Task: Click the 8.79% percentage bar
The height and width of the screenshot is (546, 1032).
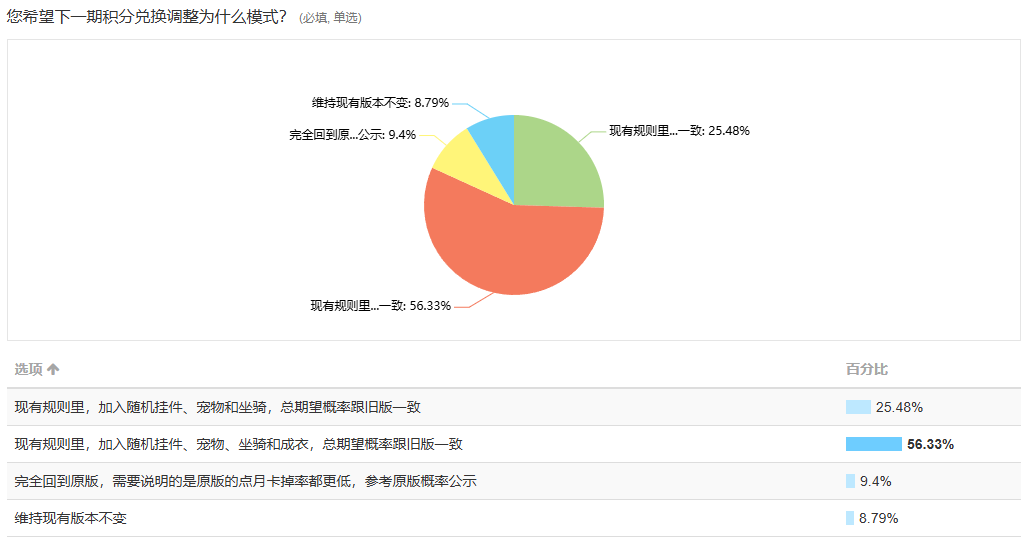Action: point(850,518)
